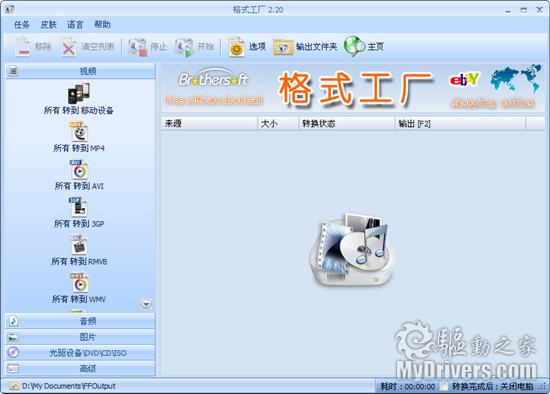Click the 所有转到移动设备 mobile device icon

[79, 94]
